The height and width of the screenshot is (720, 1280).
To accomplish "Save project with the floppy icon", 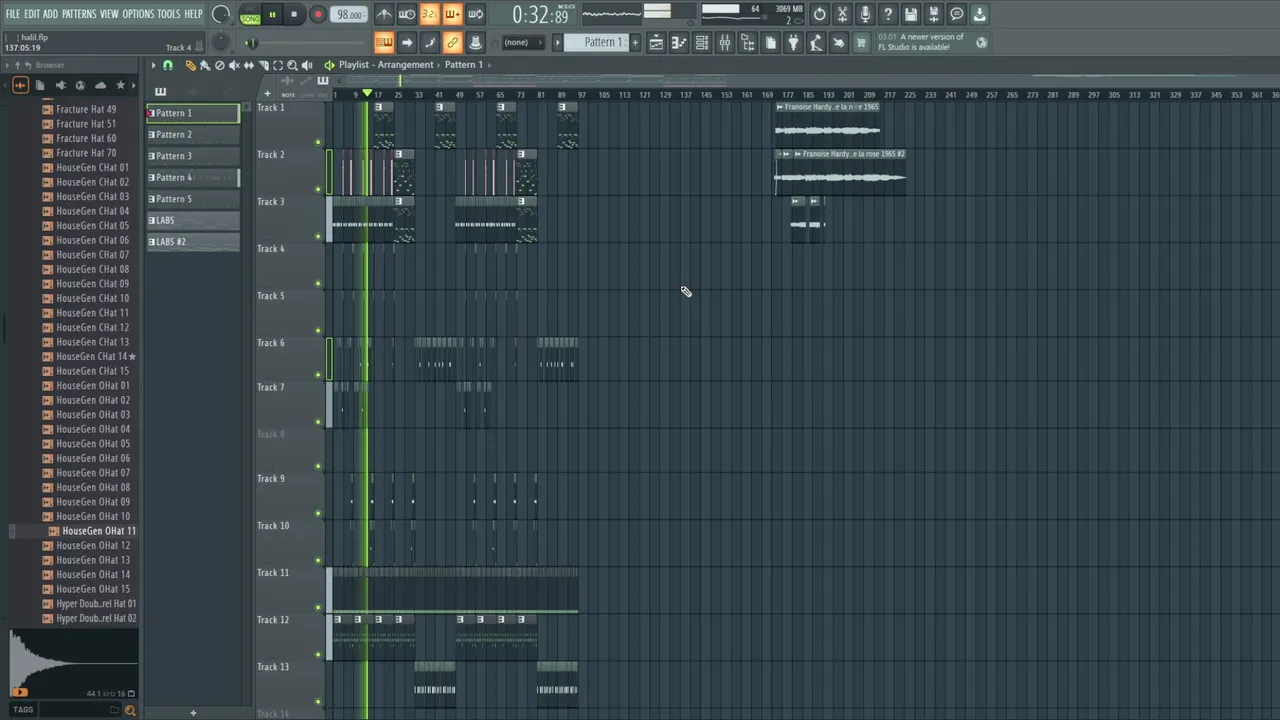I will [911, 14].
